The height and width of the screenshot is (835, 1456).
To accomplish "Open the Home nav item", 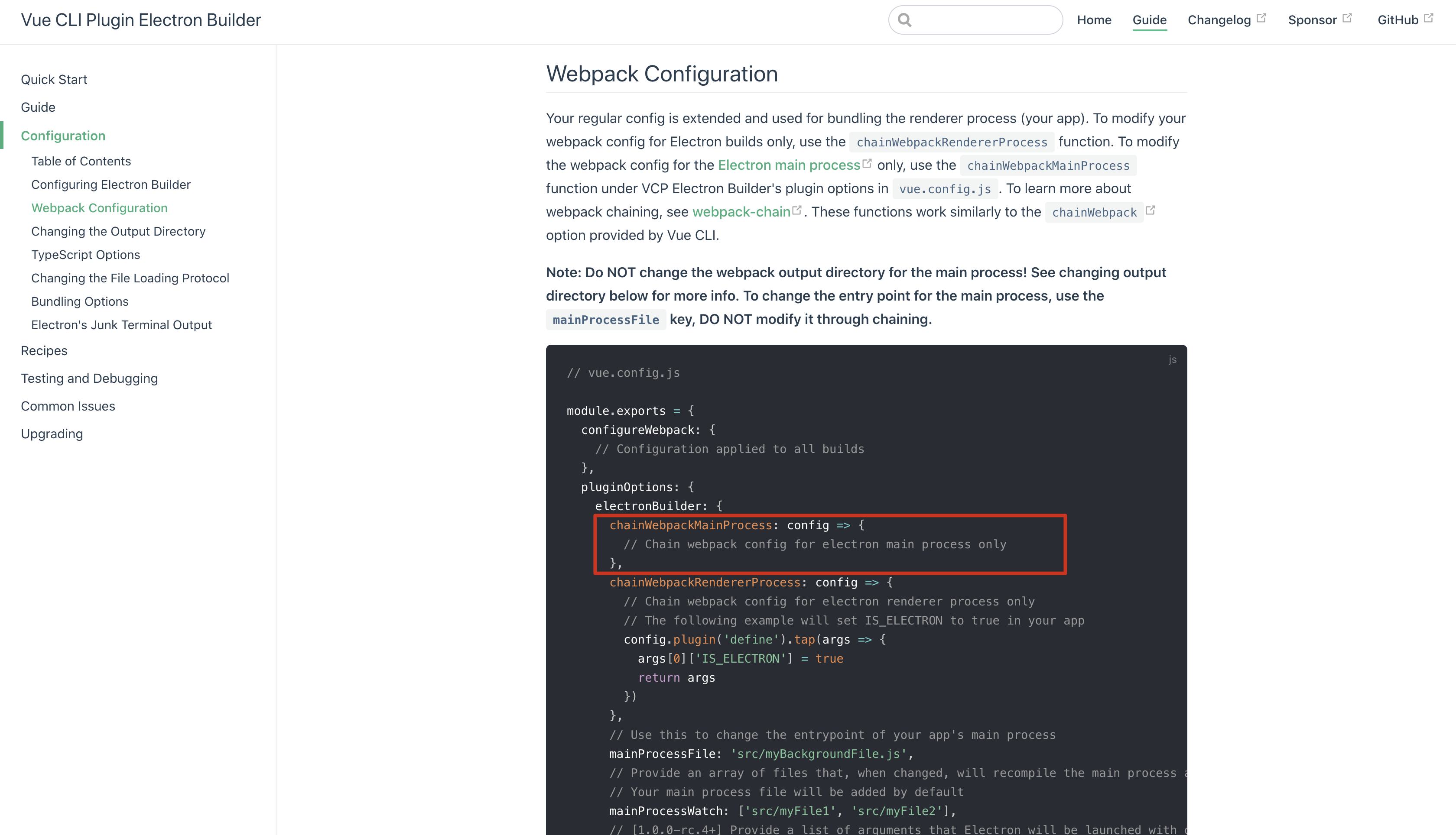I will pyautogui.click(x=1094, y=20).
